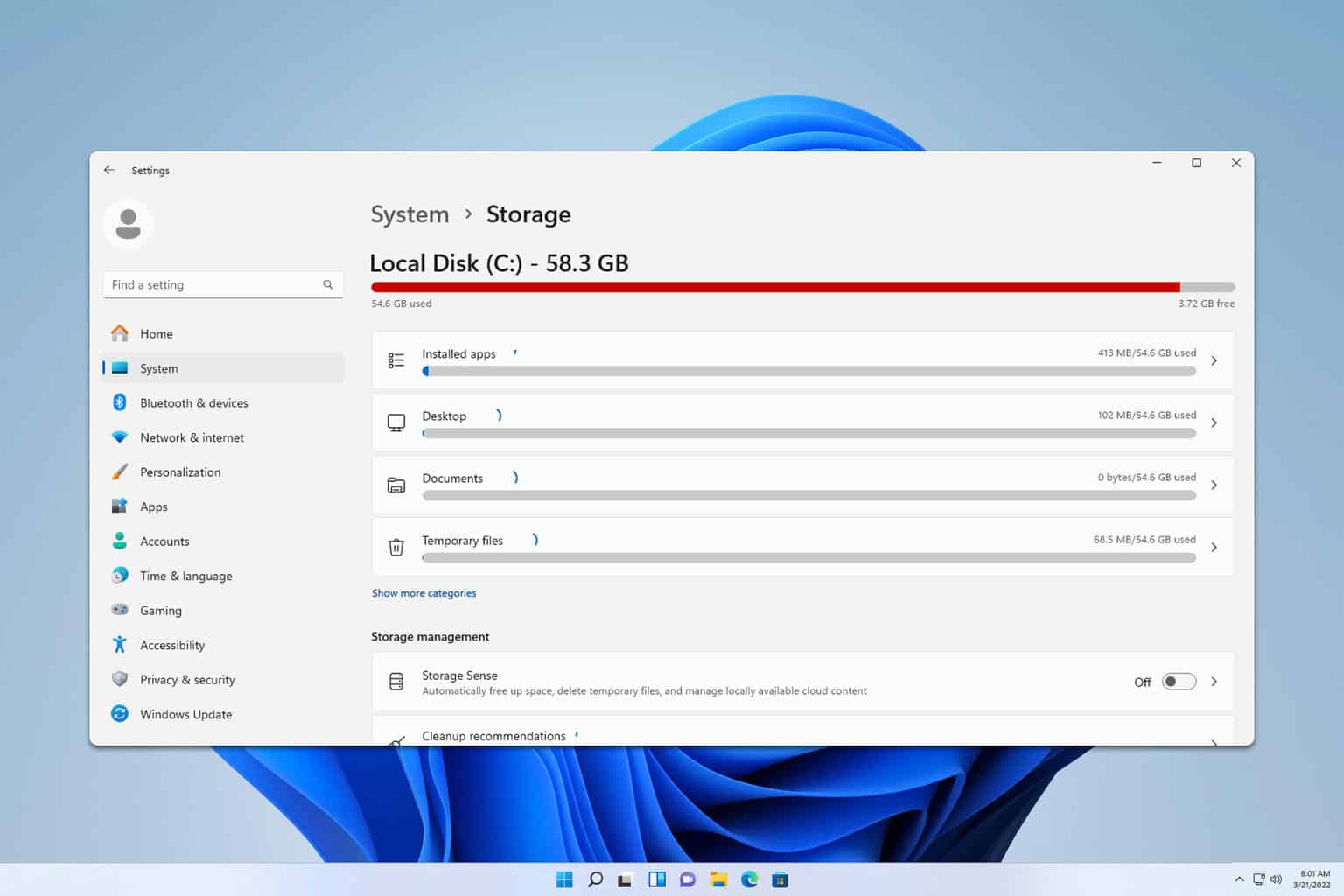Screen dimensions: 1344x896
Task: Show hidden tray icons chevron
Action: [x=1239, y=879]
